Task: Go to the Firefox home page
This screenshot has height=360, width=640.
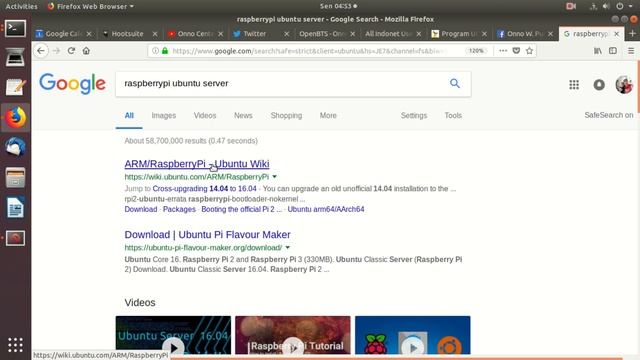Action: [x=86, y=51]
